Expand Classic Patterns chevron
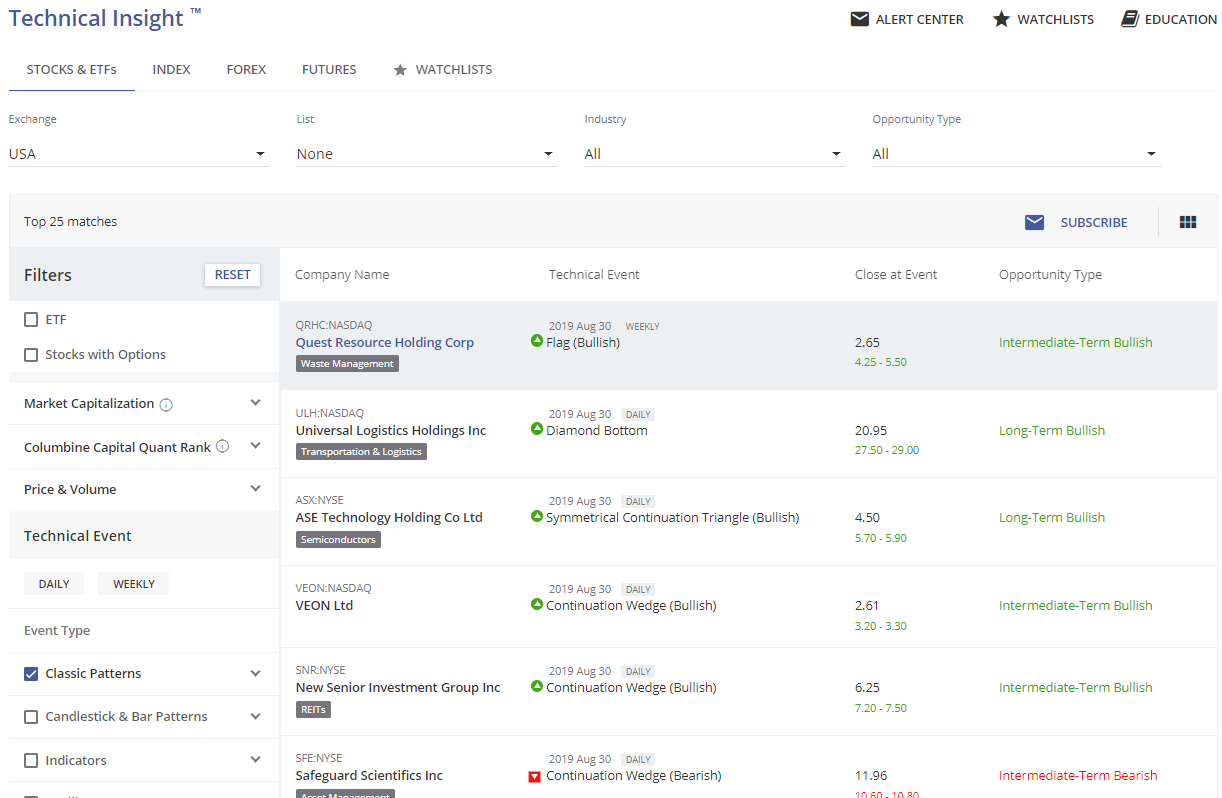The image size is (1222, 798). coord(256,673)
